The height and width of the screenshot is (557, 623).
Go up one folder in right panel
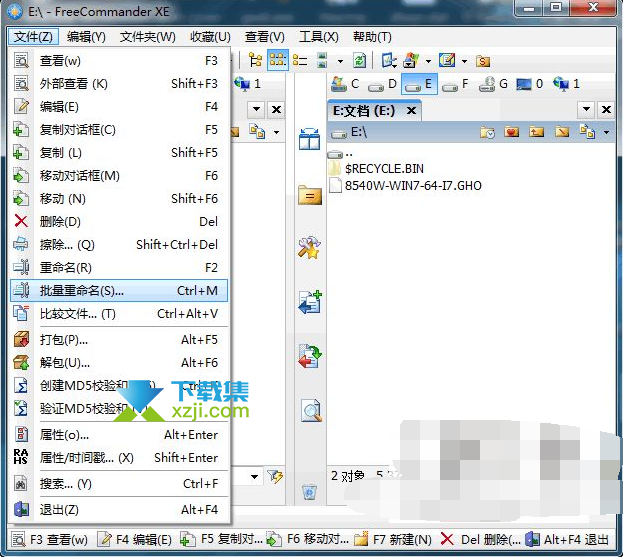pos(536,132)
